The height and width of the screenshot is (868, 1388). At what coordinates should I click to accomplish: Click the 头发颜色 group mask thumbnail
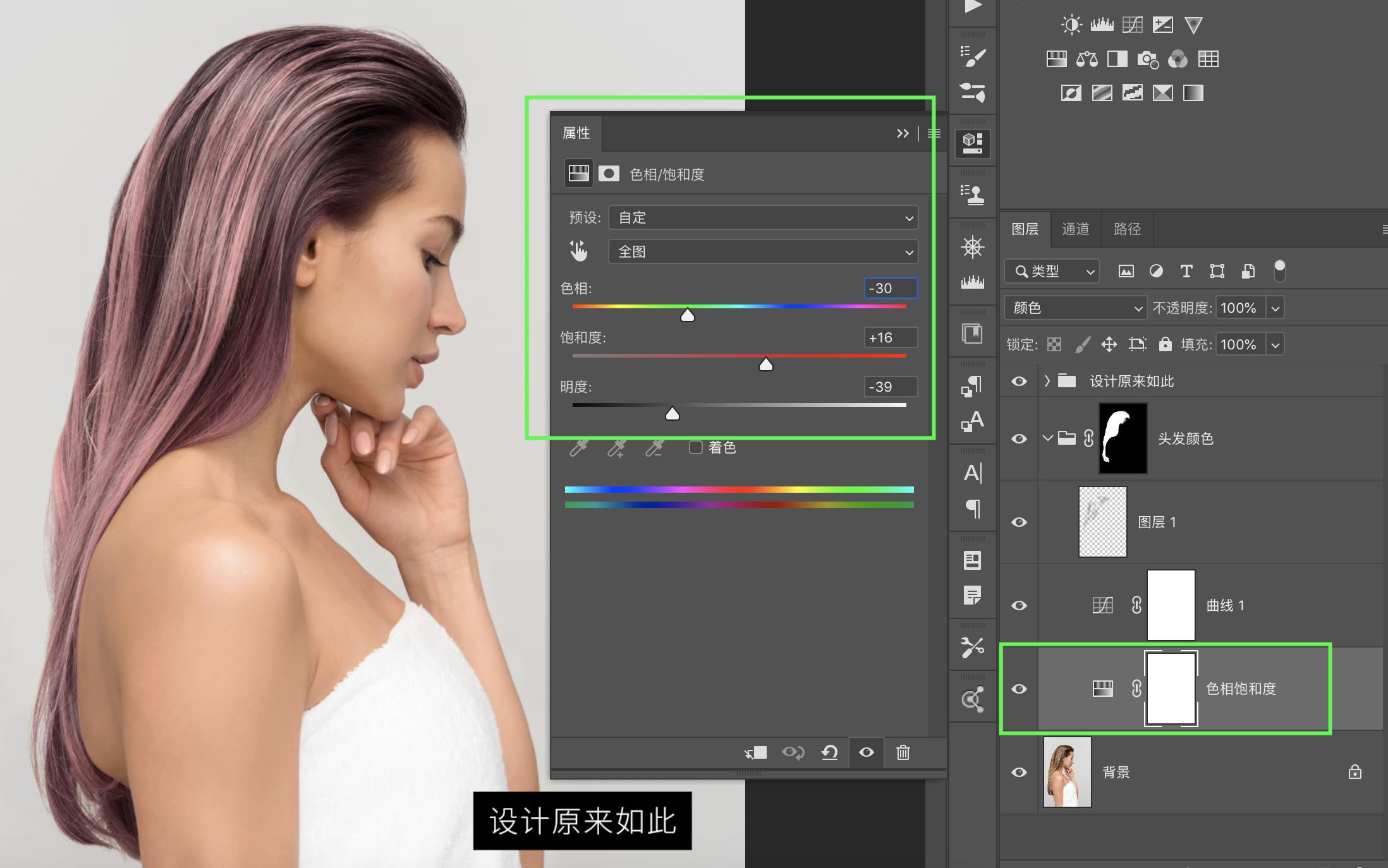pos(1123,439)
